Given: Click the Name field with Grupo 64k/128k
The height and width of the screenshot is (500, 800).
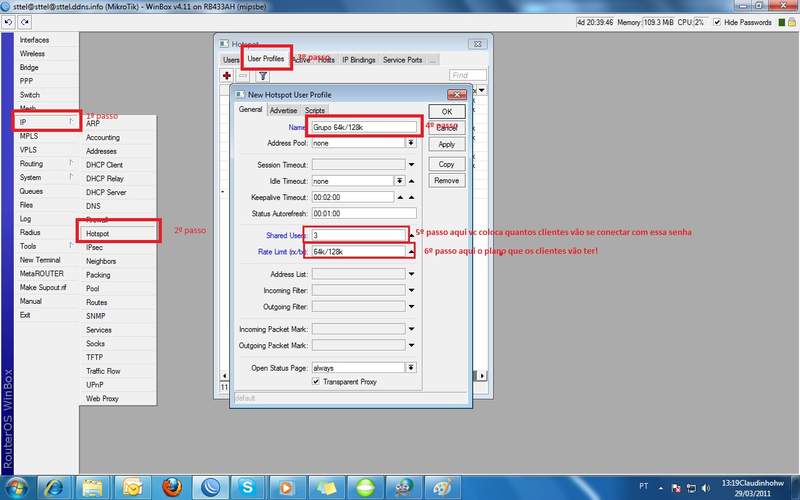Looking at the screenshot, I should click(x=364, y=127).
